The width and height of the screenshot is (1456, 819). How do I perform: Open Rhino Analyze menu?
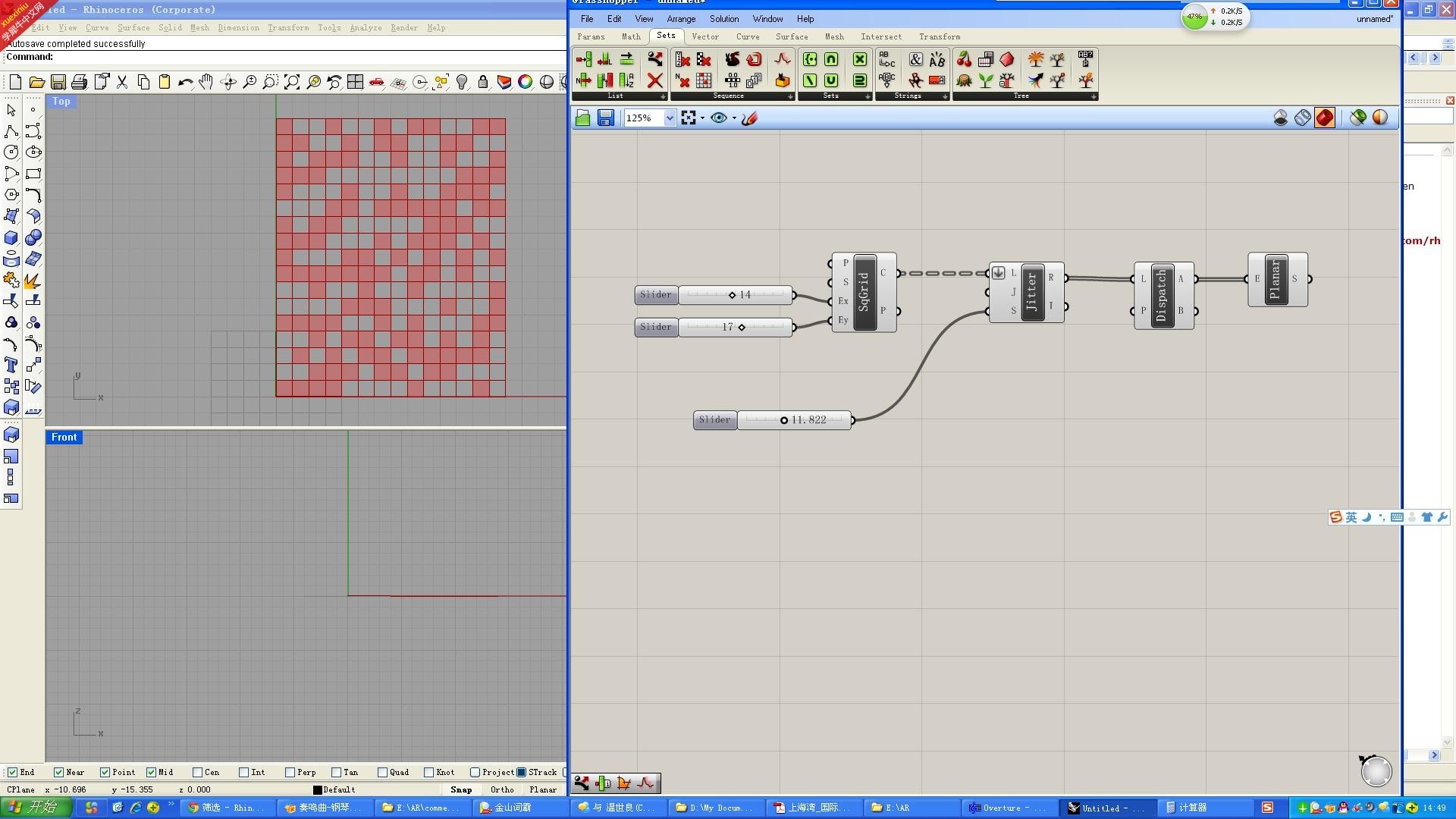(x=366, y=28)
